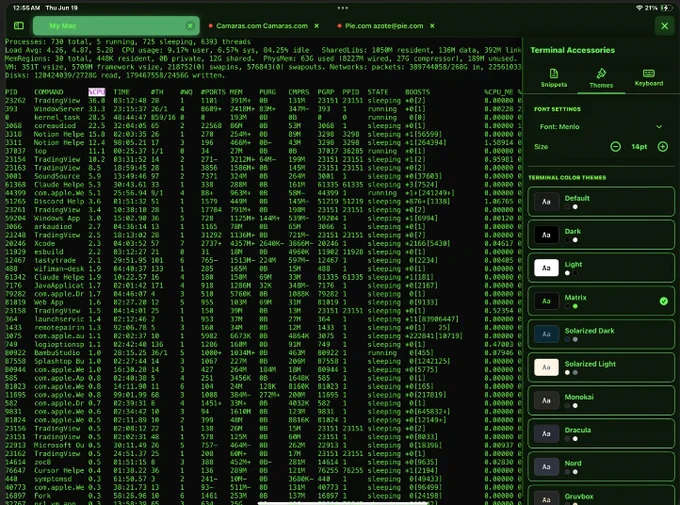
Task: Click the Themes paintbrush icon
Action: pos(601,73)
